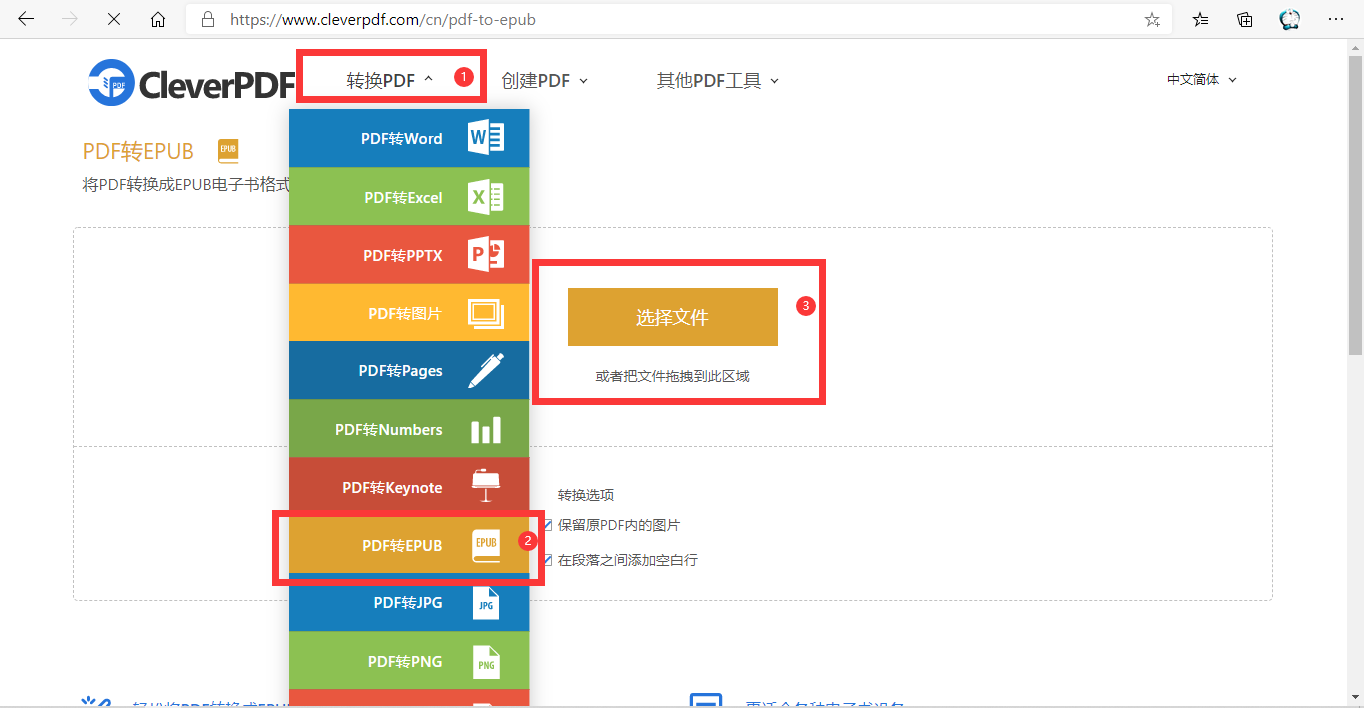View site security lock information
Screen dimensions: 1364x708
[208, 19]
